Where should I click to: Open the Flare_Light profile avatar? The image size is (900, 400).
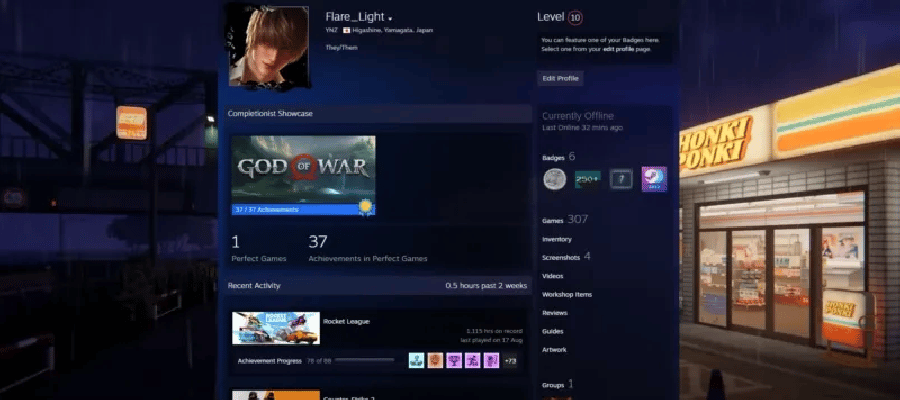(269, 46)
